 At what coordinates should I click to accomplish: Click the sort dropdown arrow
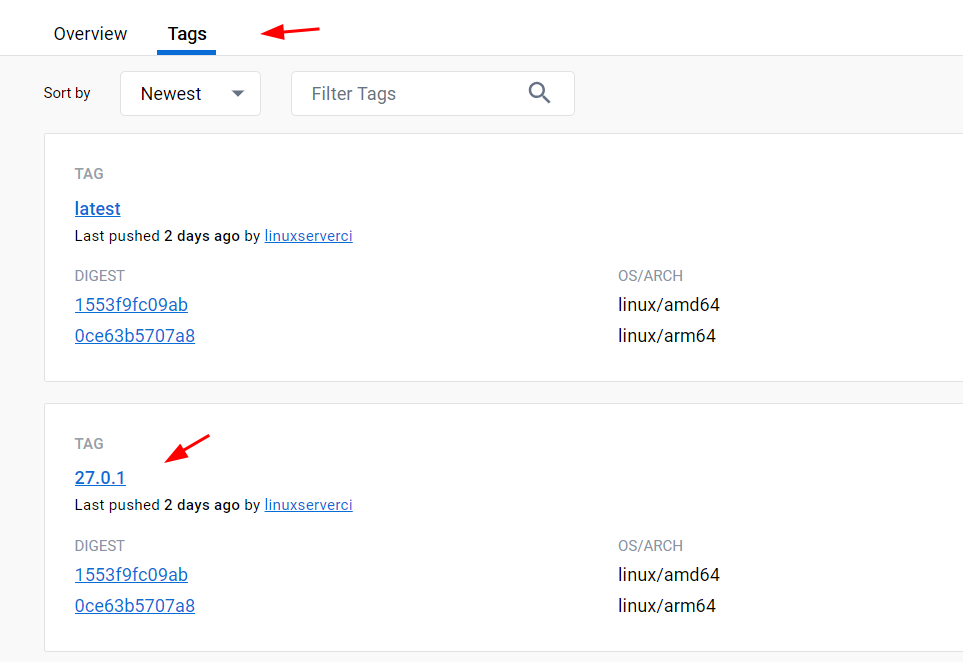[x=238, y=93]
